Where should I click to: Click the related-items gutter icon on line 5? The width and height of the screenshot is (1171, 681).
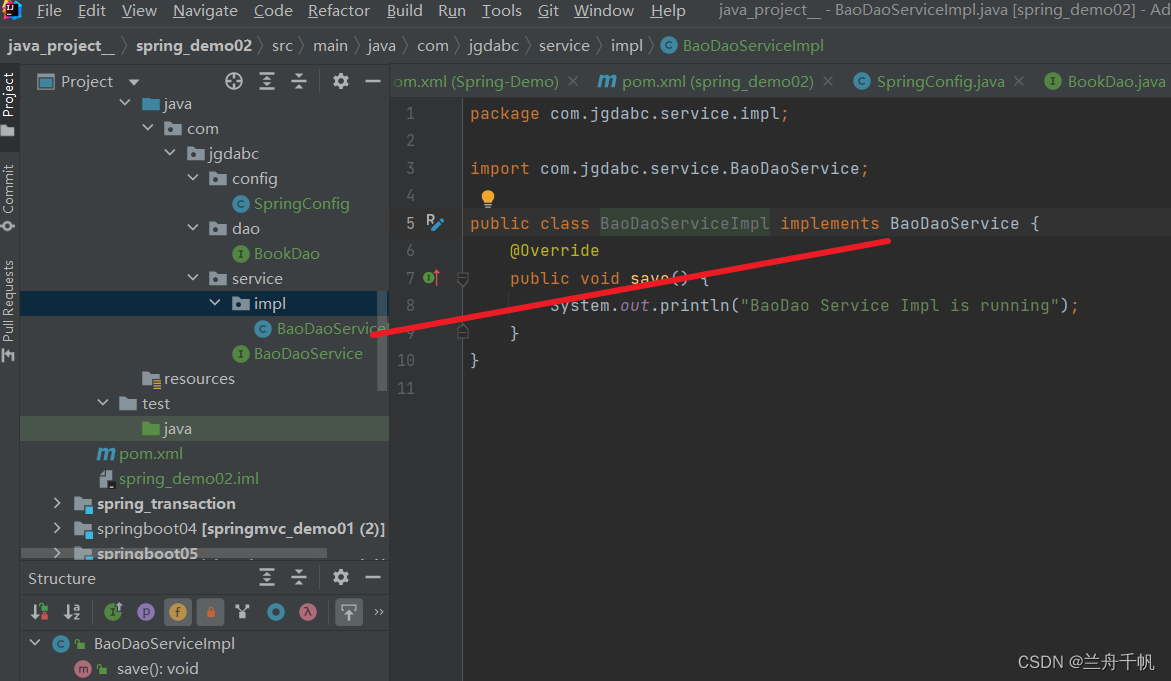[x=435, y=222]
